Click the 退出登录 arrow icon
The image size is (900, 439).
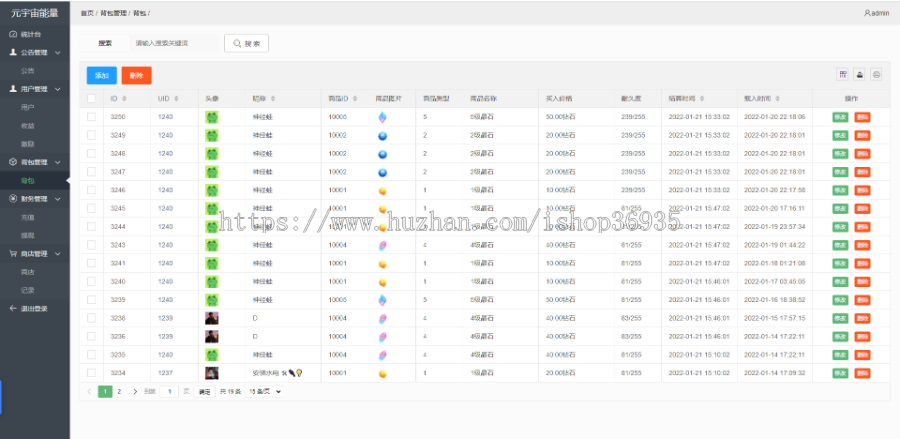tap(13, 308)
